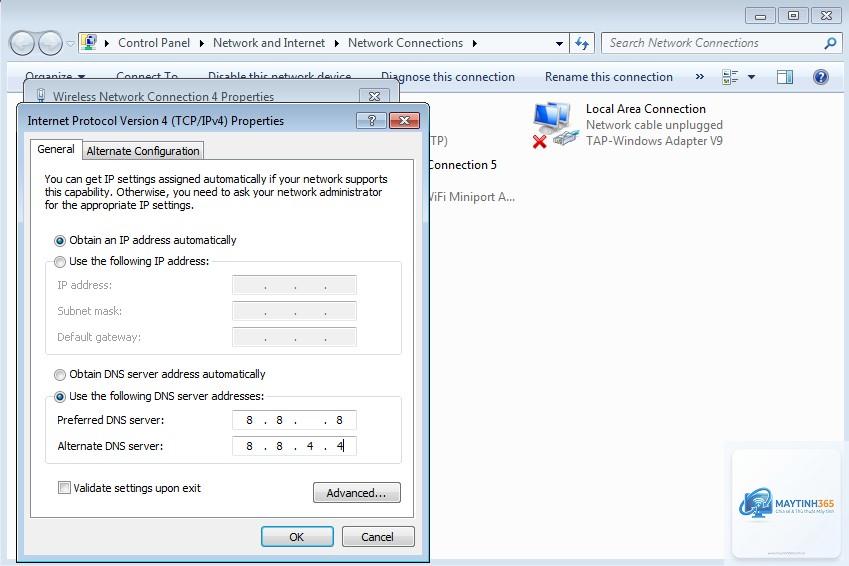Switch to the General tab

(x=56, y=149)
